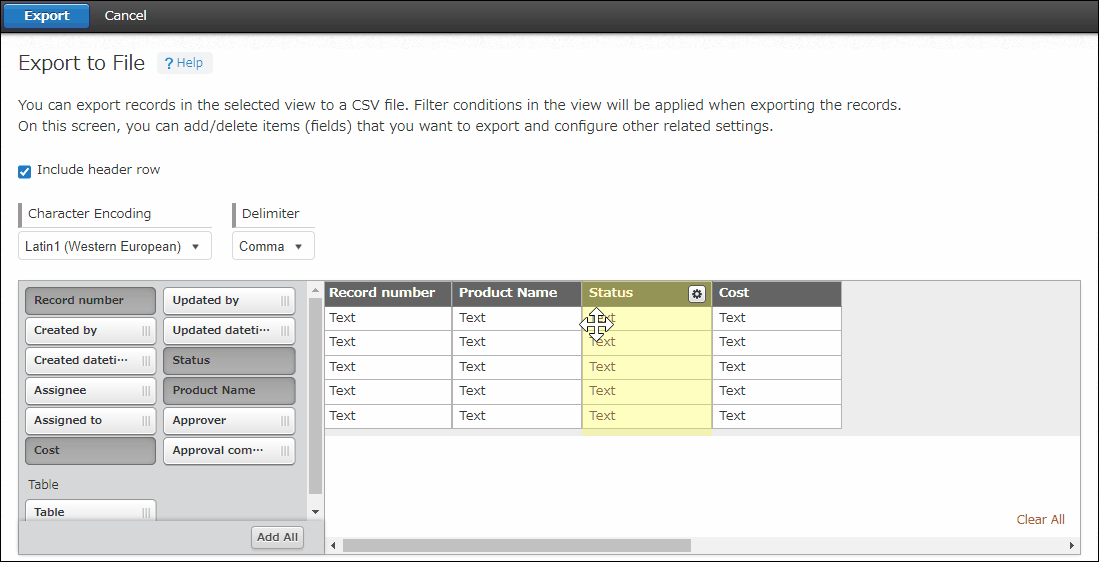Click the Help question mark link
The image size is (1099, 562).
tap(184, 63)
